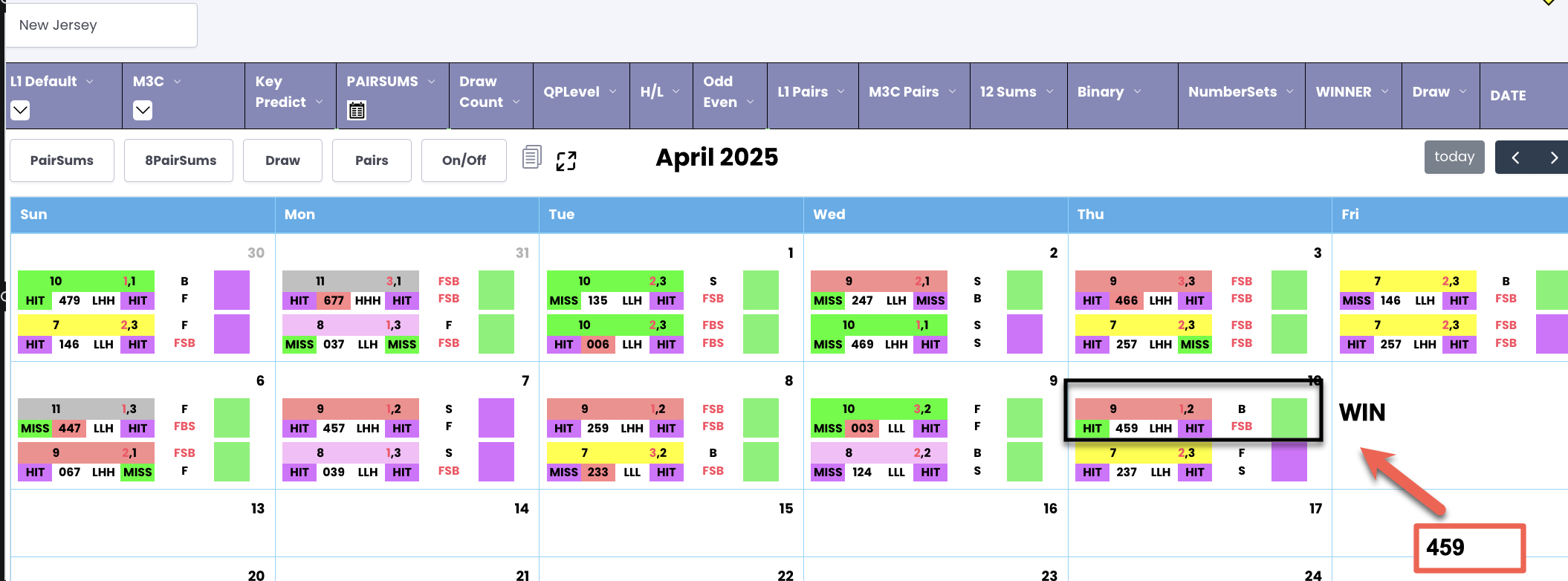Expand the QPLevel dropdown
Image resolution: width=1568 pixels, height=581 pixels.
coord(580,92)
